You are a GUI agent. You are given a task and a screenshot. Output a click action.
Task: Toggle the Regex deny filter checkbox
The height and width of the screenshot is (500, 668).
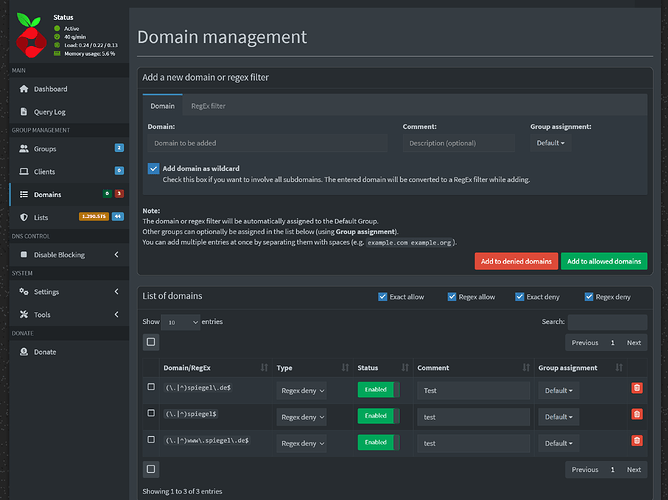click(588, 297)
